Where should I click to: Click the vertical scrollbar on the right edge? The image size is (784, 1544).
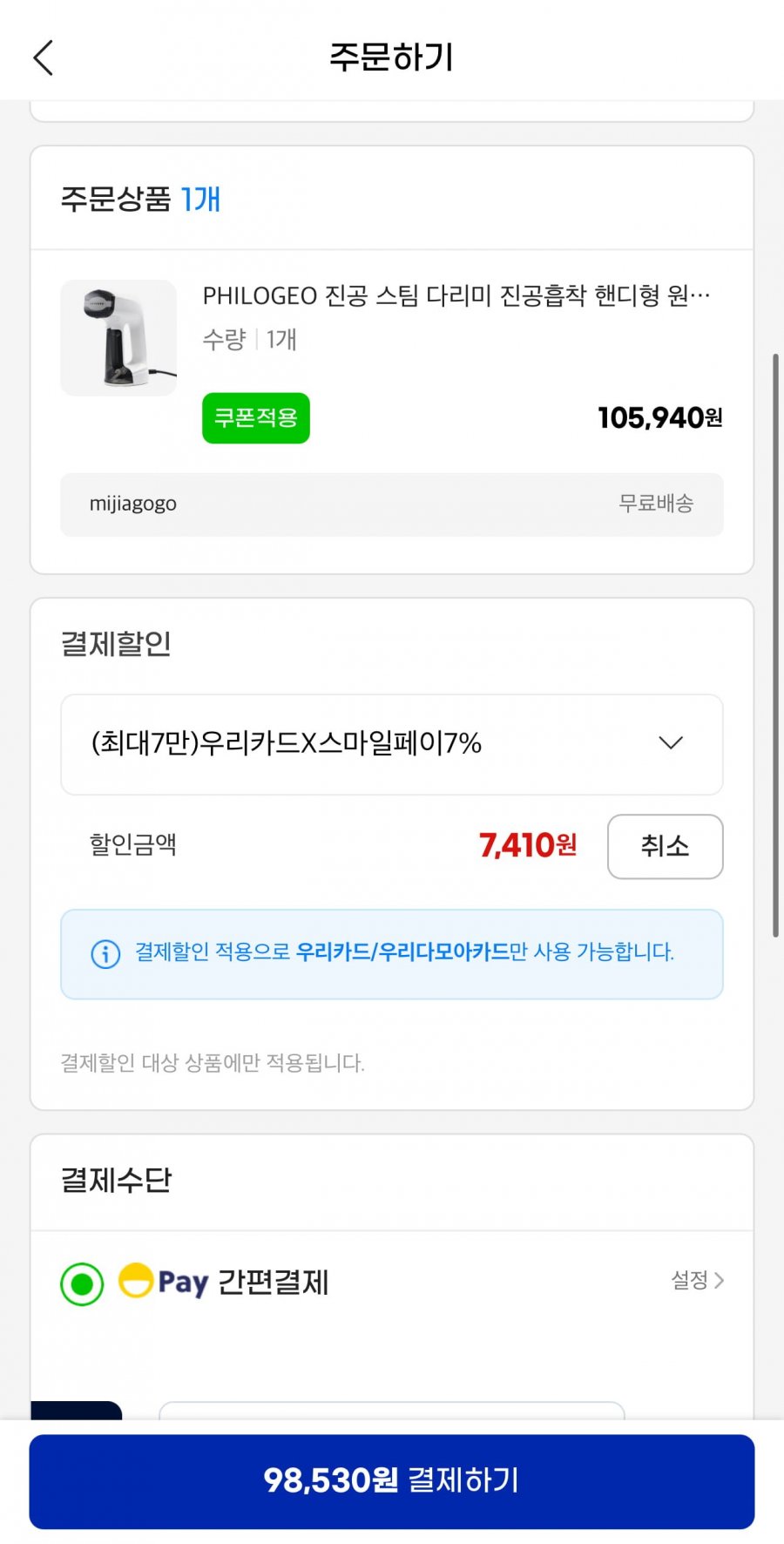[x=775, y=645]
